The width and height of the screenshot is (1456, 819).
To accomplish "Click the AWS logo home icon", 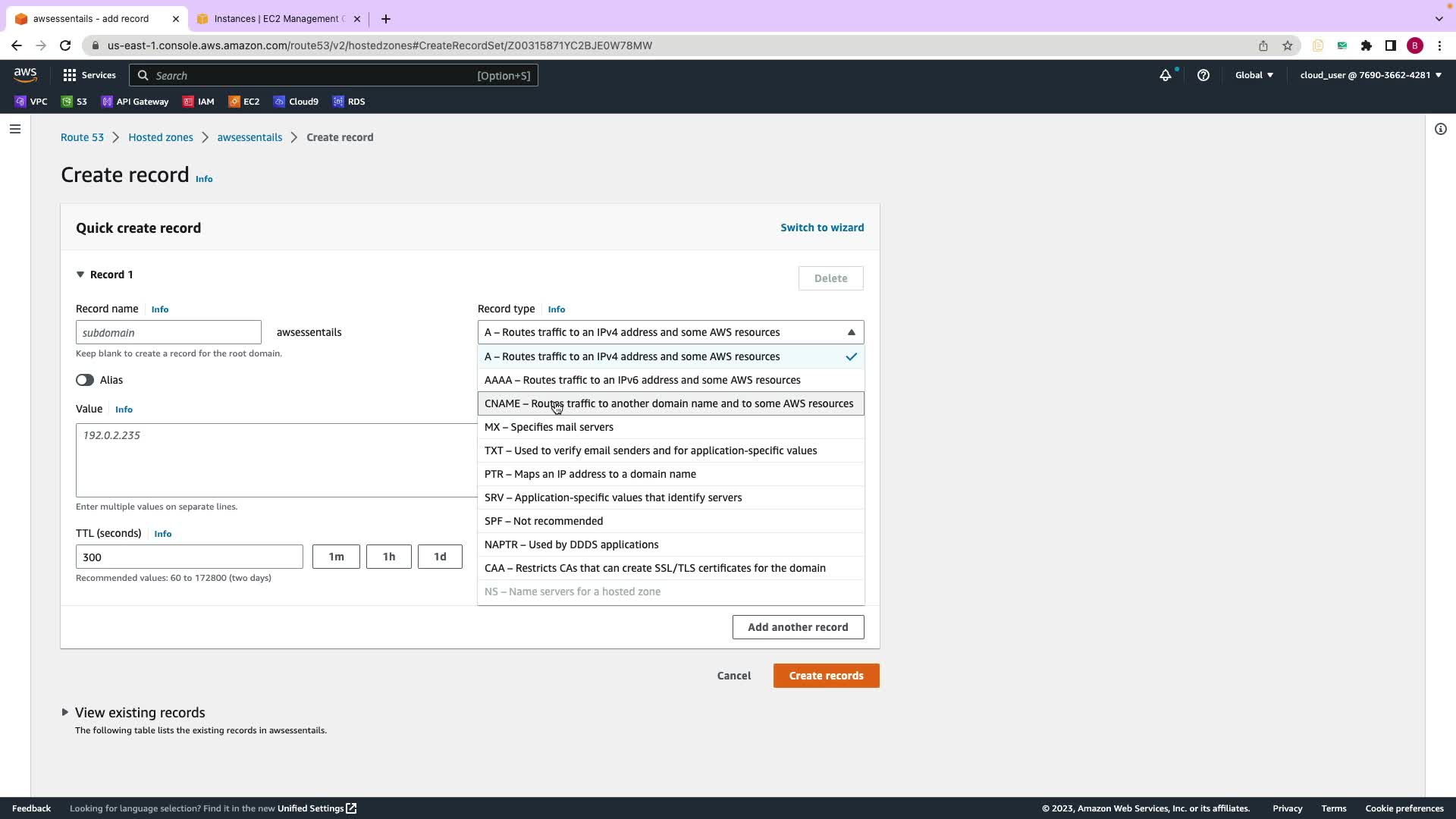I will [25, 74].
